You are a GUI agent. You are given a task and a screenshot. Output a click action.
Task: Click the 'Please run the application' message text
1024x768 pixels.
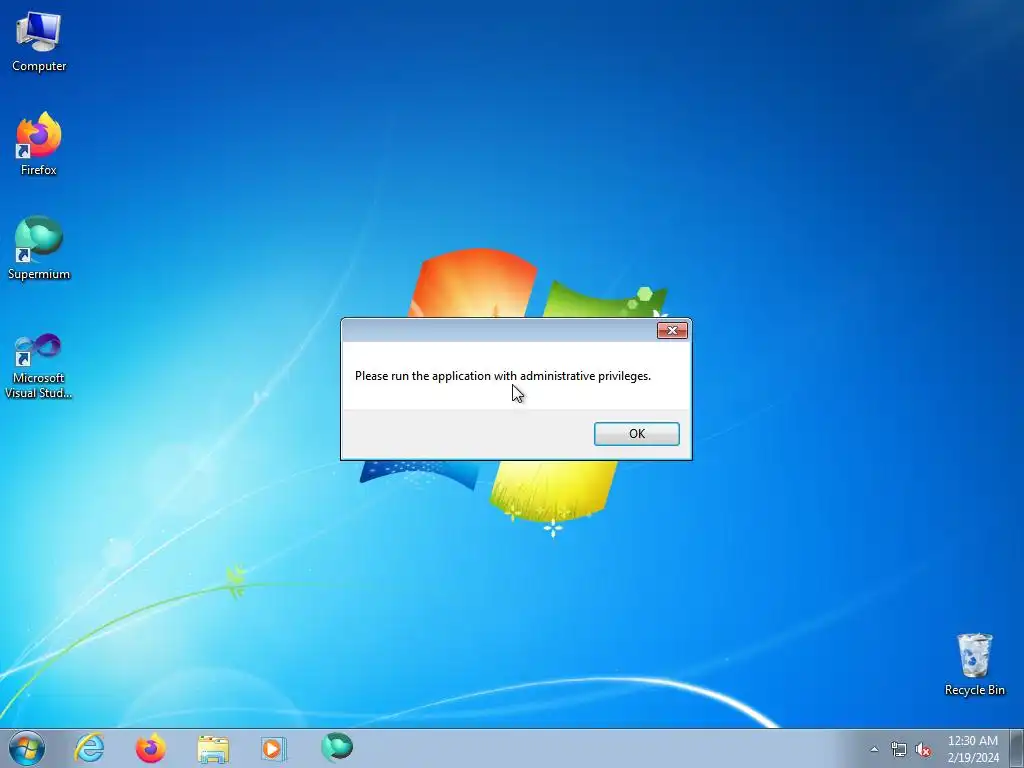click(x=503, y=376)
